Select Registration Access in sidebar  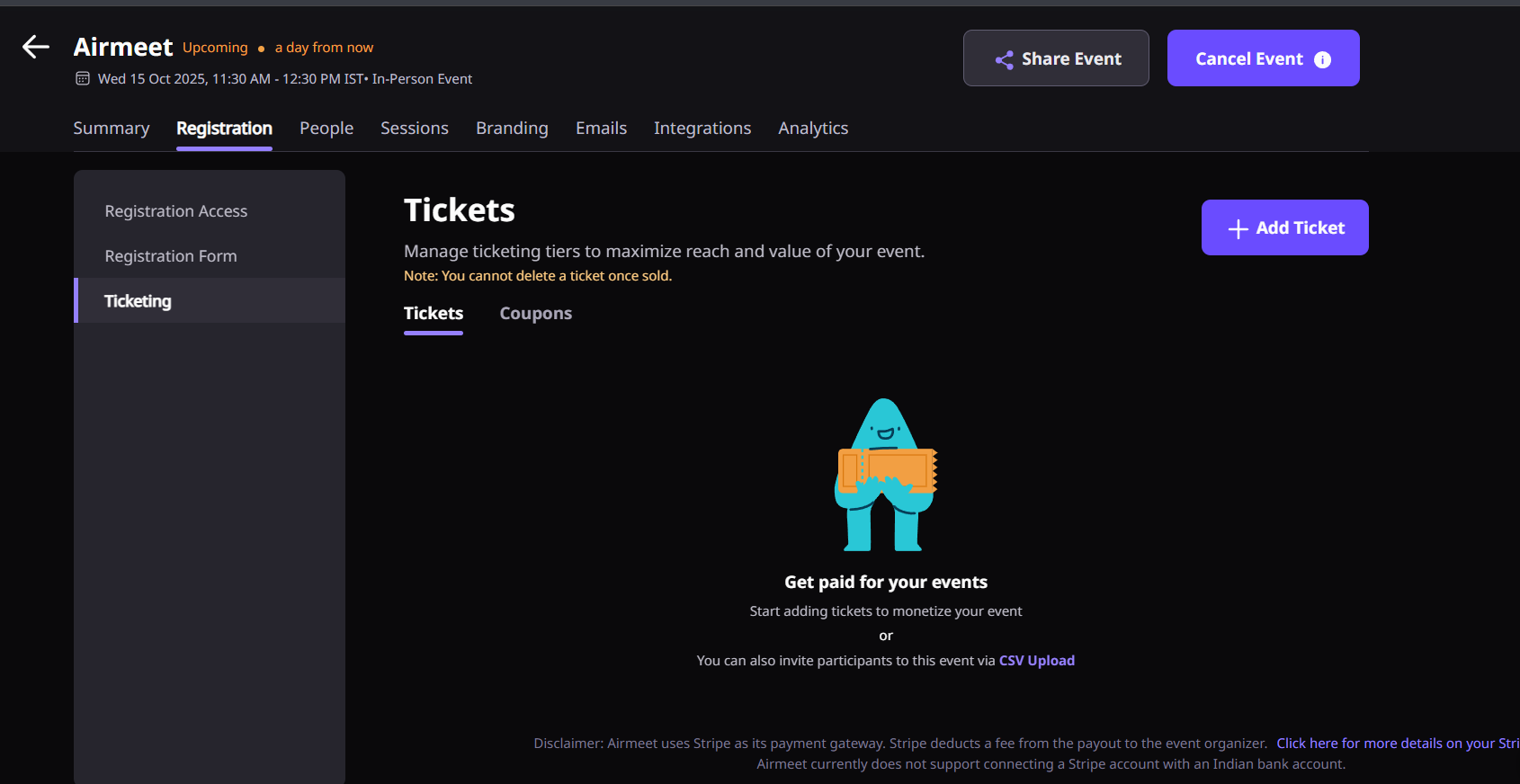[x=176, y=211]
